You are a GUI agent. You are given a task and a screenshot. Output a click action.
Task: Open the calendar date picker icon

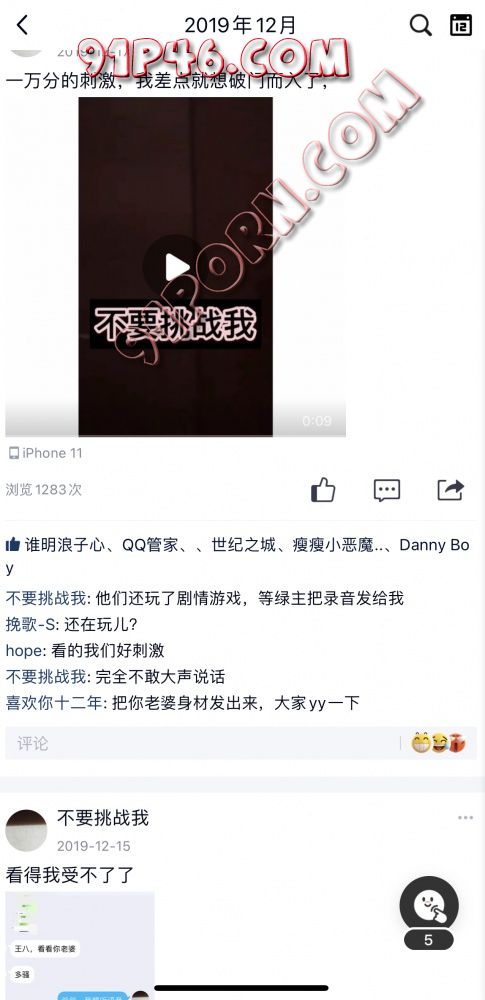pyautogui.click(x=461, y=25)
